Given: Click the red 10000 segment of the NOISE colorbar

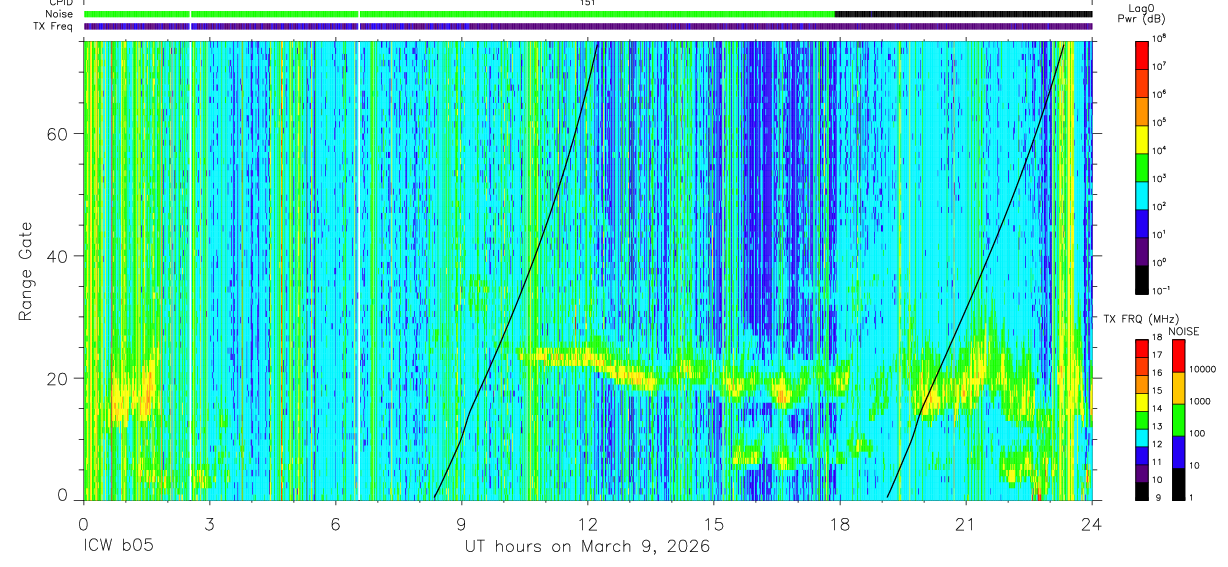Looking at the screenshot, I should [1178, 356].
